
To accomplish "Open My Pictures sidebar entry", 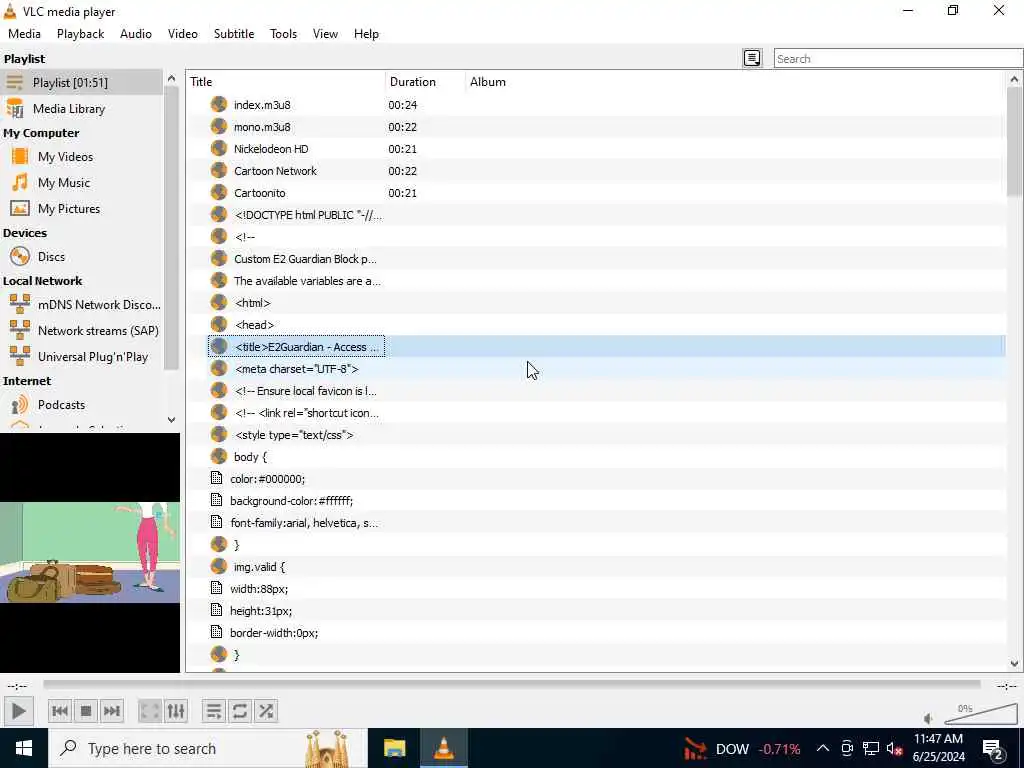I will 81,209.
